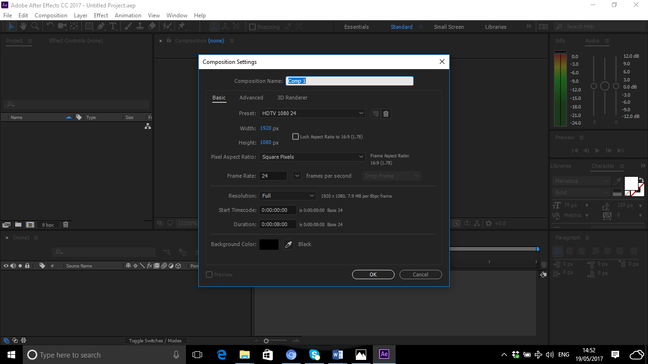
Task: Select the Clone Stamp tool
Action: [140, 26]
